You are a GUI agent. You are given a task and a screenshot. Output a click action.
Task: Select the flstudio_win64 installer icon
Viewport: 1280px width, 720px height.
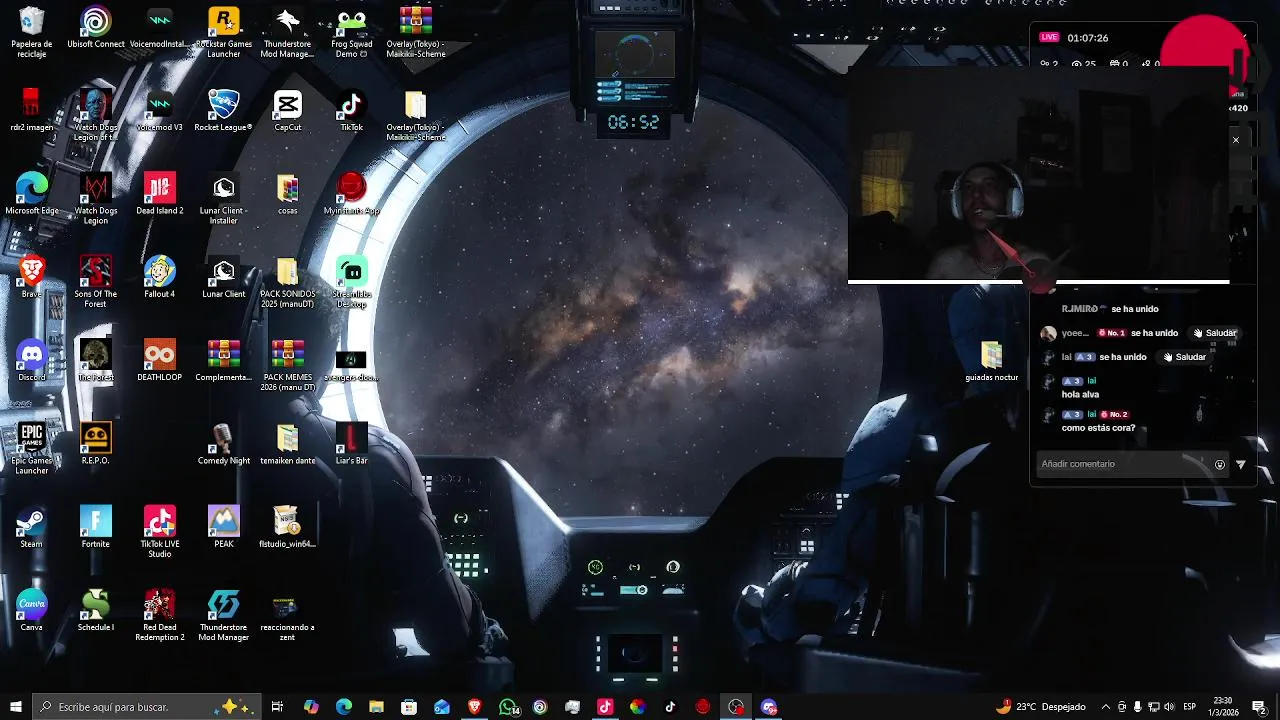(288, 527)
